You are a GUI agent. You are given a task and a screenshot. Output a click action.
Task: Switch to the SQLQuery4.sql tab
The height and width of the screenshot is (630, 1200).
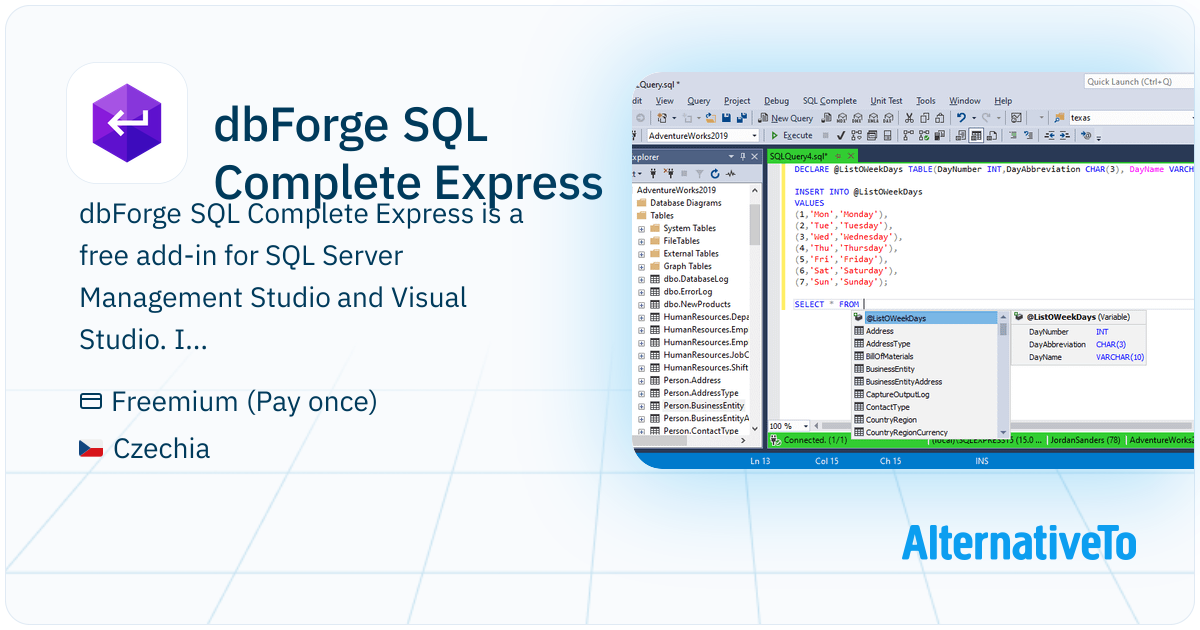799,156
